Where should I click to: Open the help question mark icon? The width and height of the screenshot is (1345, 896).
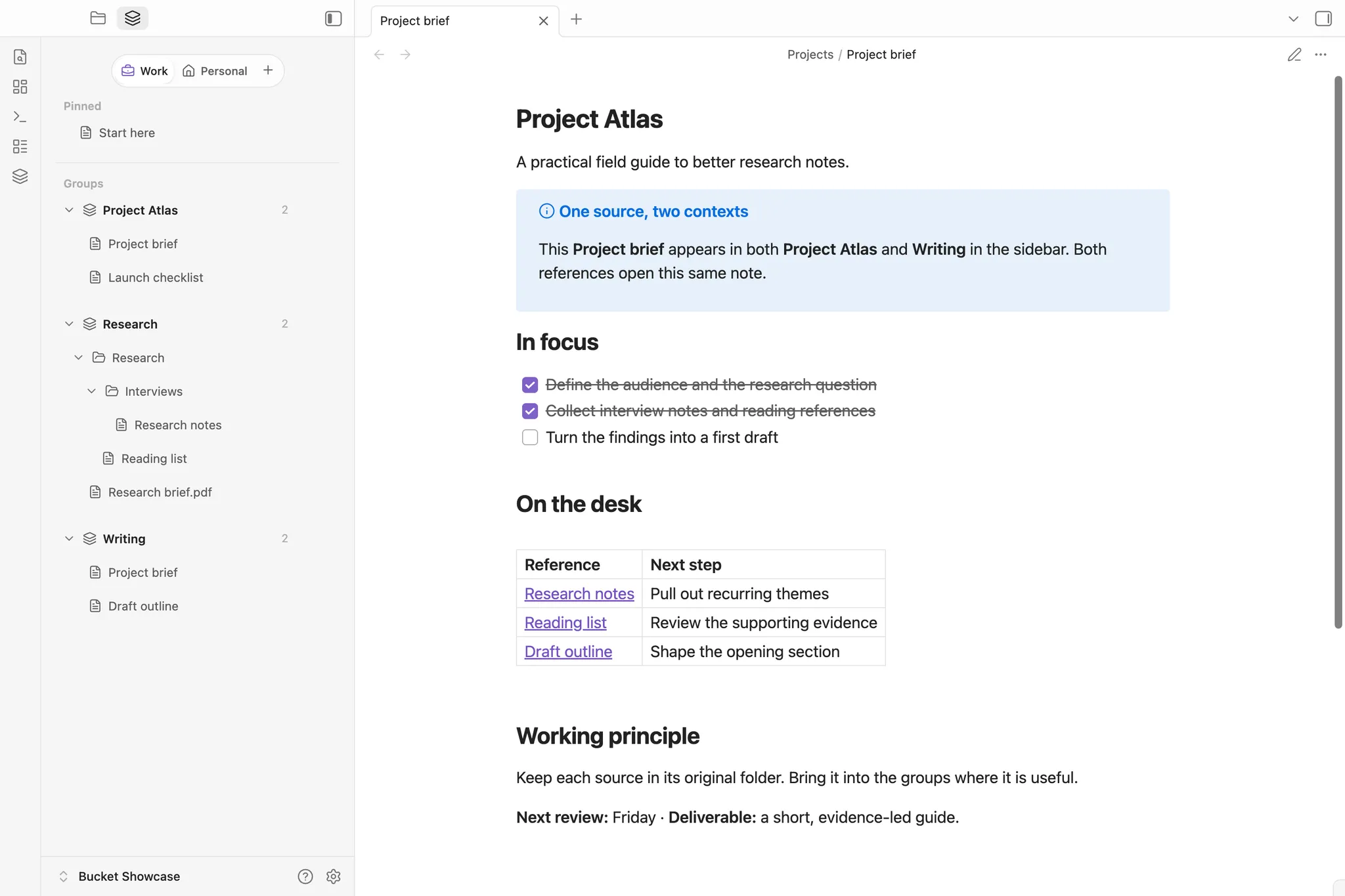pyautogui.click(x=305, y=876)
